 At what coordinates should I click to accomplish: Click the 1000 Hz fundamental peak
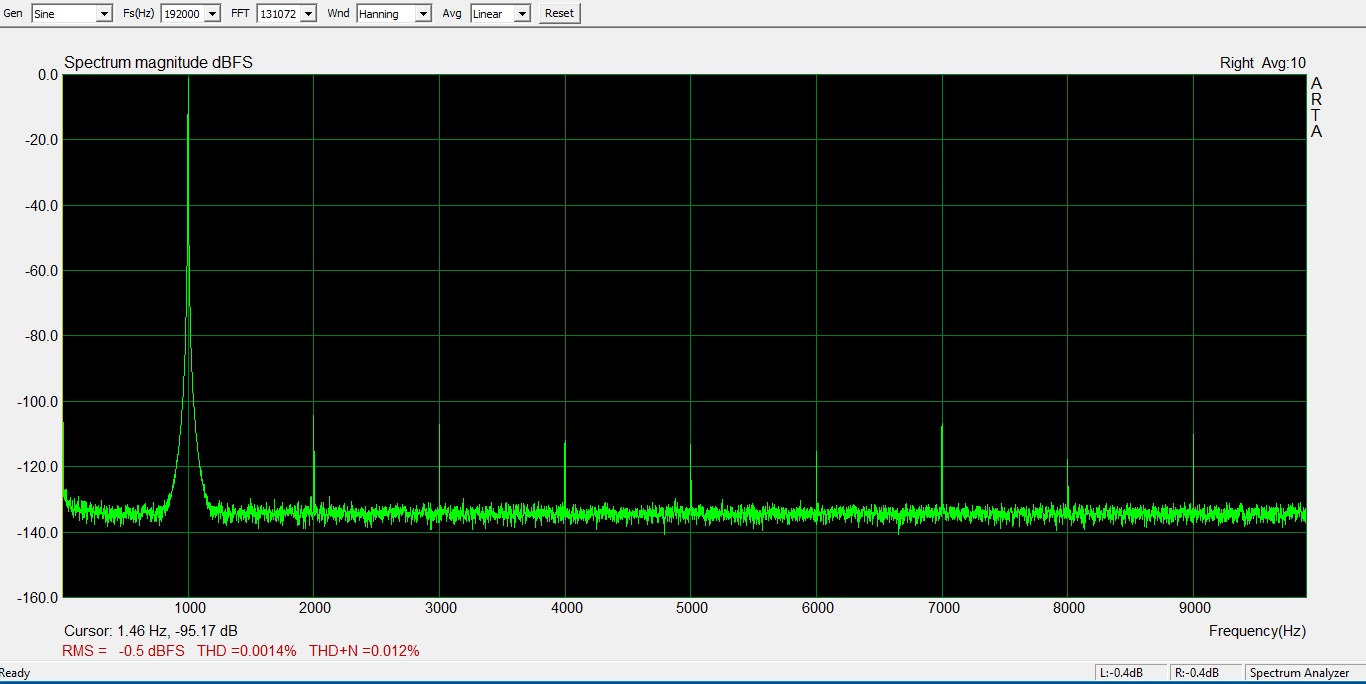tap(188, 295)
